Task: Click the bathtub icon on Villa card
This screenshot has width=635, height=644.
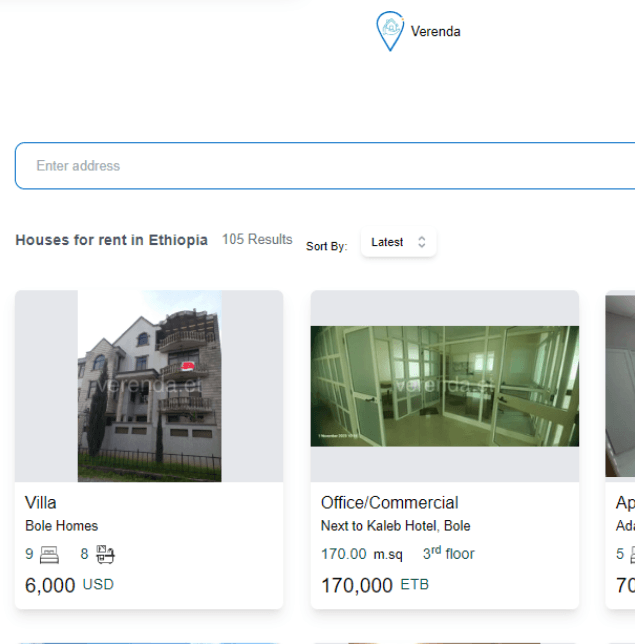Action: tap(105, 554)
